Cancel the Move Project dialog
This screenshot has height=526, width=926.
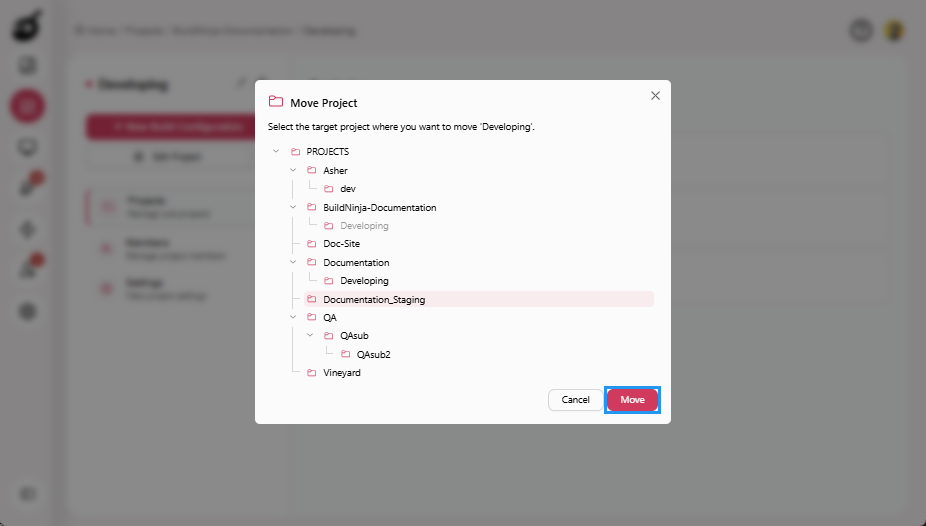tap(575, 400)
